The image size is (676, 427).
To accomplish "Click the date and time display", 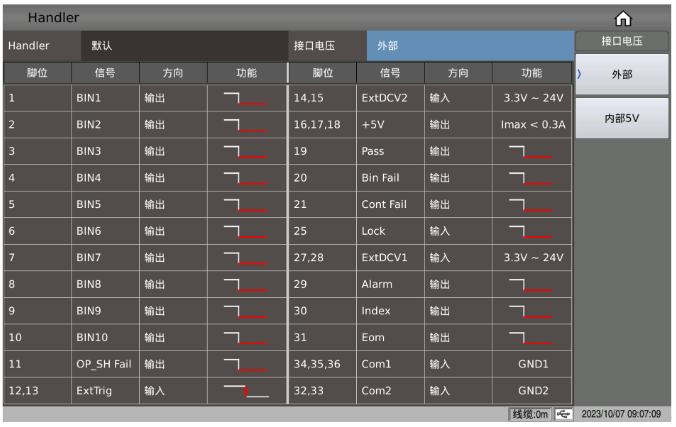I will click(621, 414).
